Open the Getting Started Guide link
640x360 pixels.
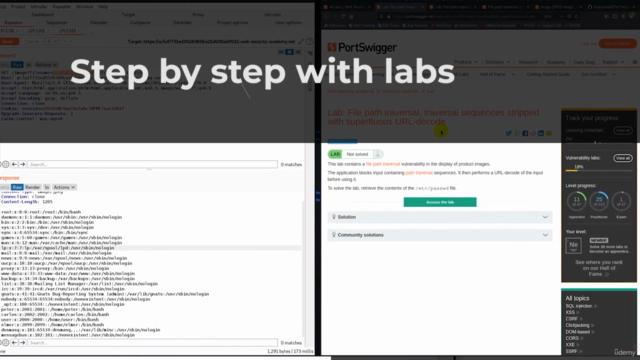tap(548, 74)
